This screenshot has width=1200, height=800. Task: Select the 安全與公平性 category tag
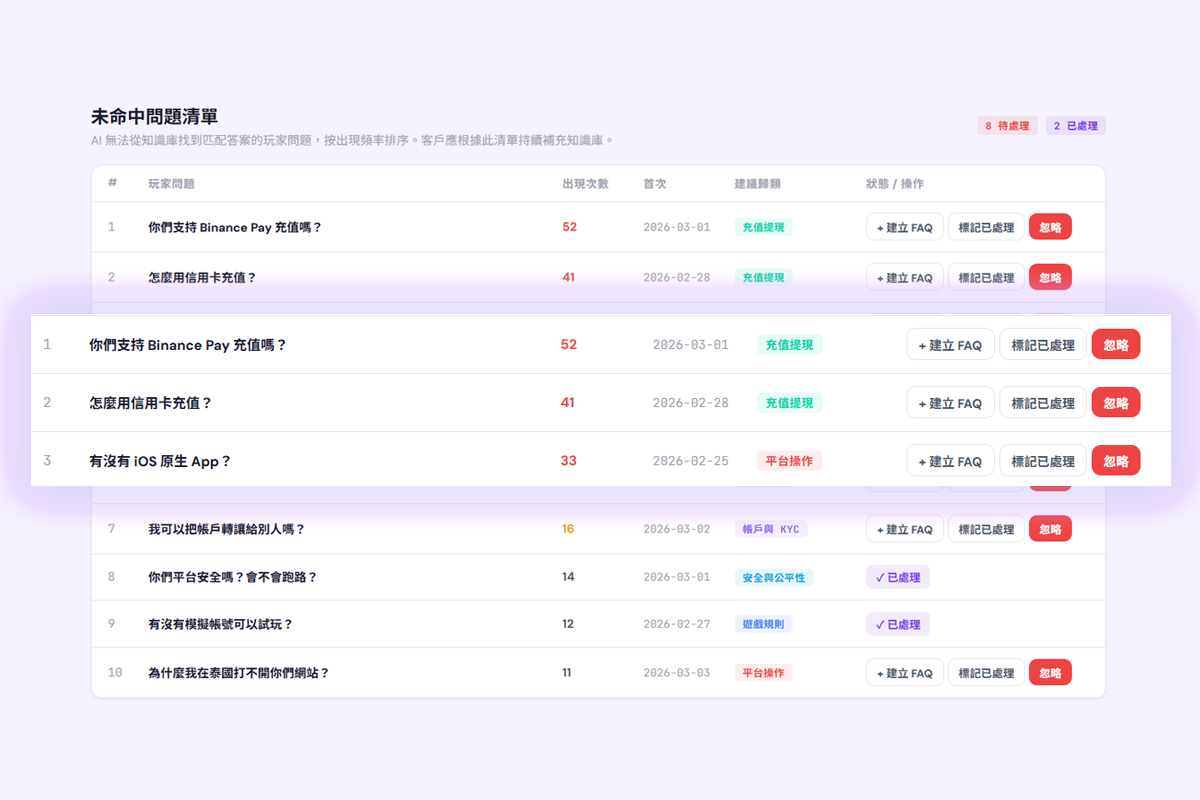(x=773, y=577)
